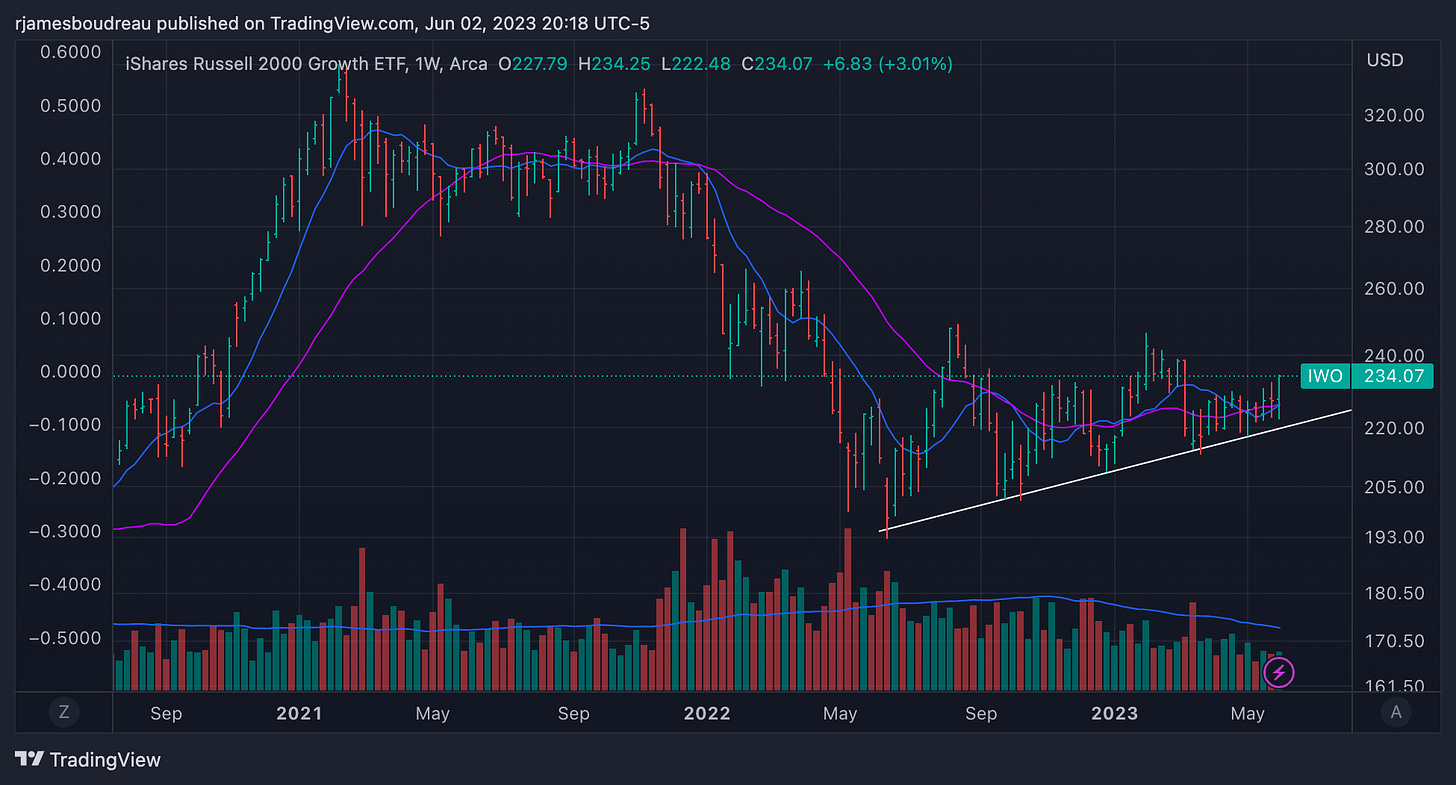The image size is (1456, 785).
Task: Click the −0.4000 left scale label
Action: (65, 585)
